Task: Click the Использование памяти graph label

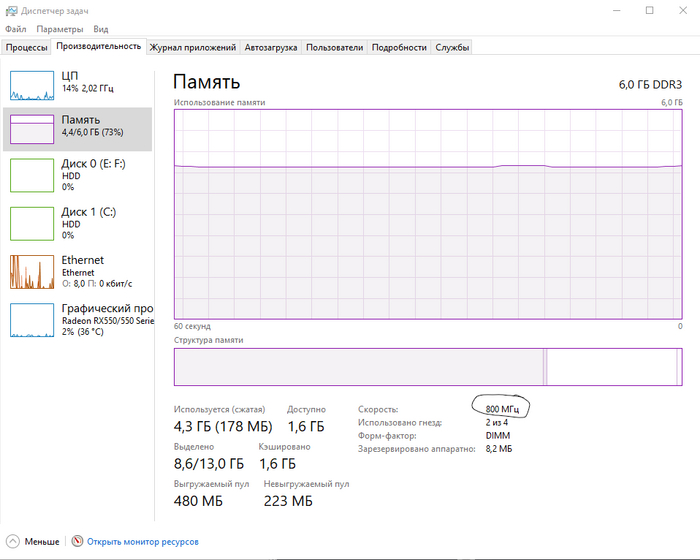Action: click(x=220, y=102)
